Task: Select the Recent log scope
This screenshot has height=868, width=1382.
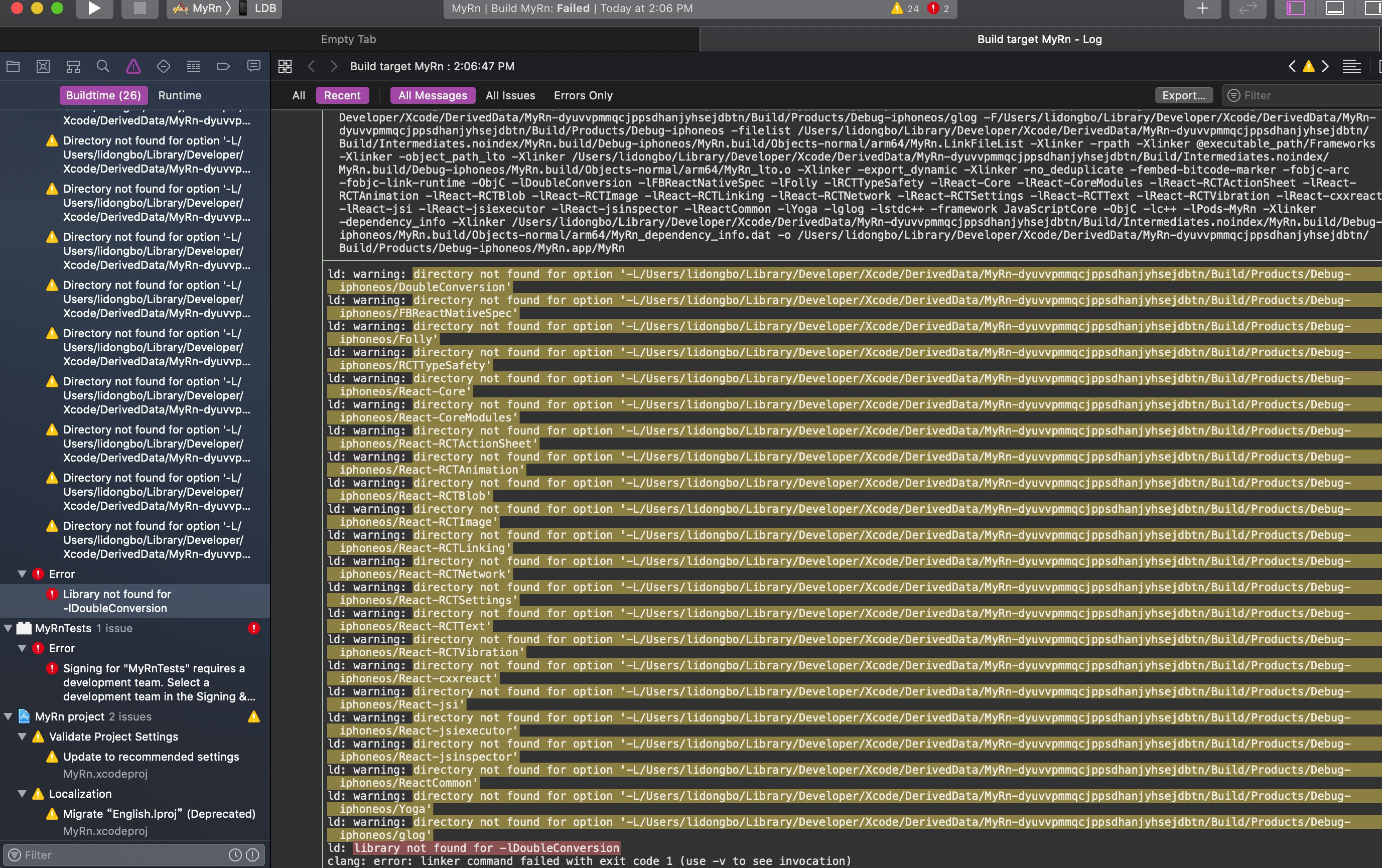Action: pos(342,95)
